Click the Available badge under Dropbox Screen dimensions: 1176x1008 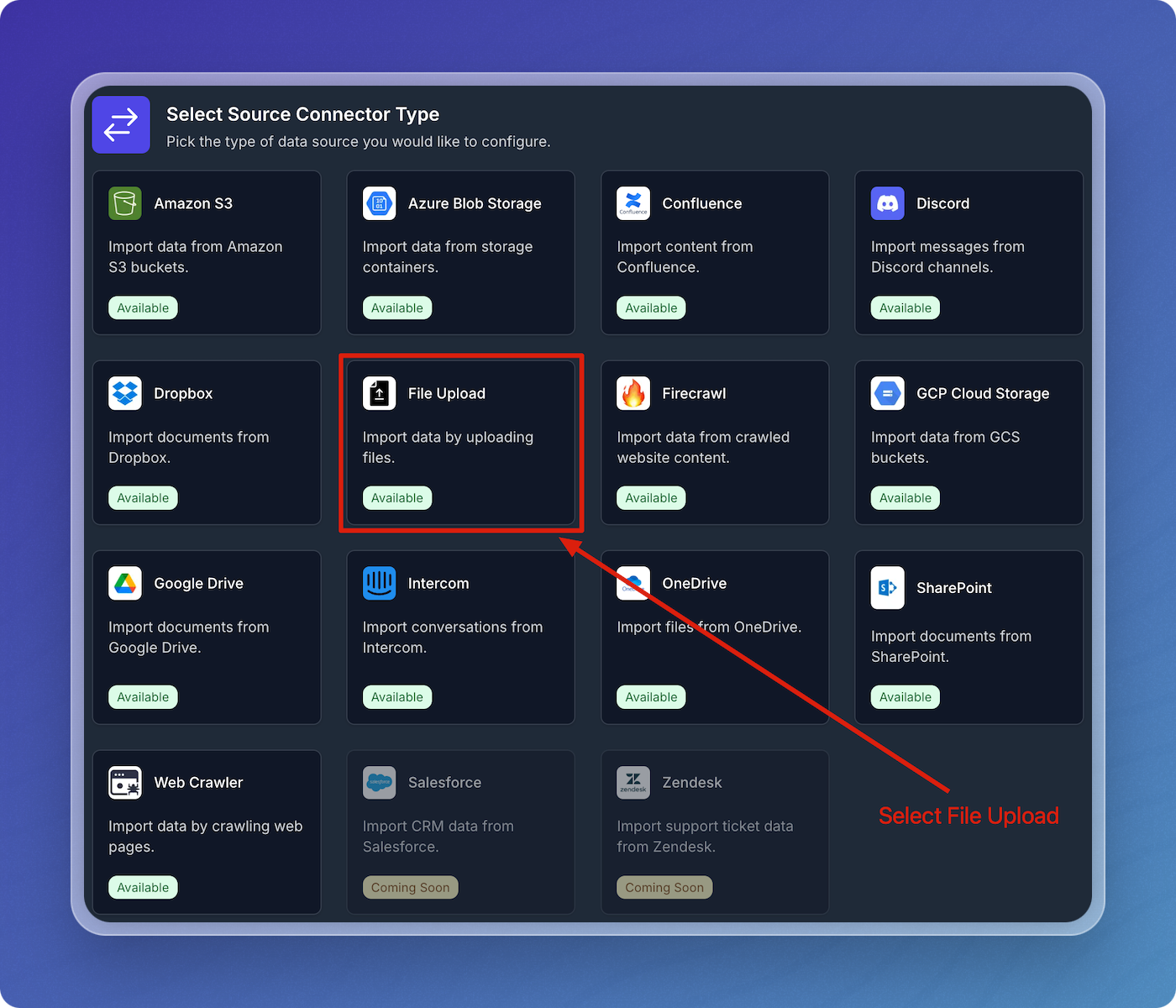(143, 498)
